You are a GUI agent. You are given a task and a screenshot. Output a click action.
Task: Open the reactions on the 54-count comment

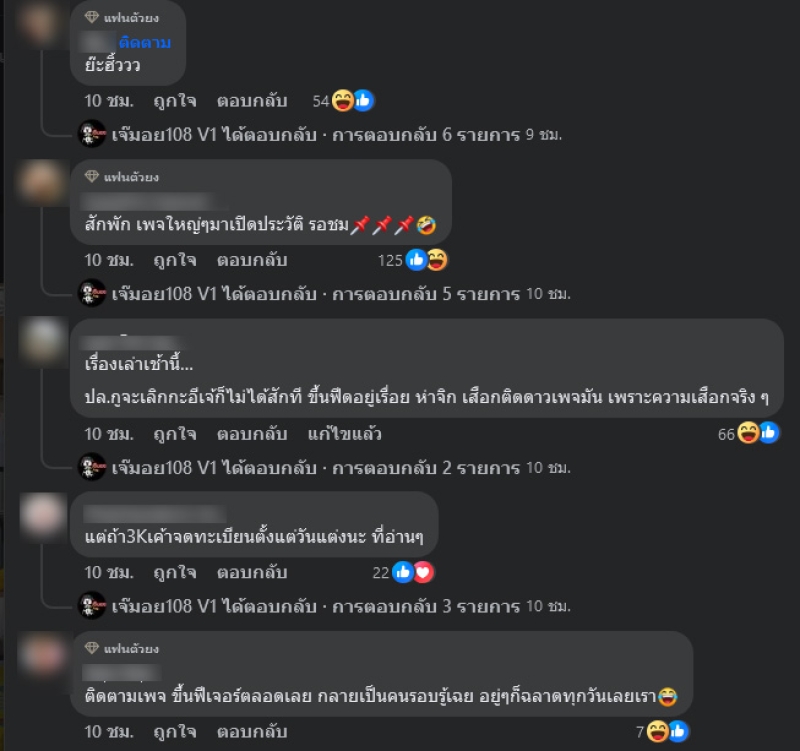tap(343, 101)
